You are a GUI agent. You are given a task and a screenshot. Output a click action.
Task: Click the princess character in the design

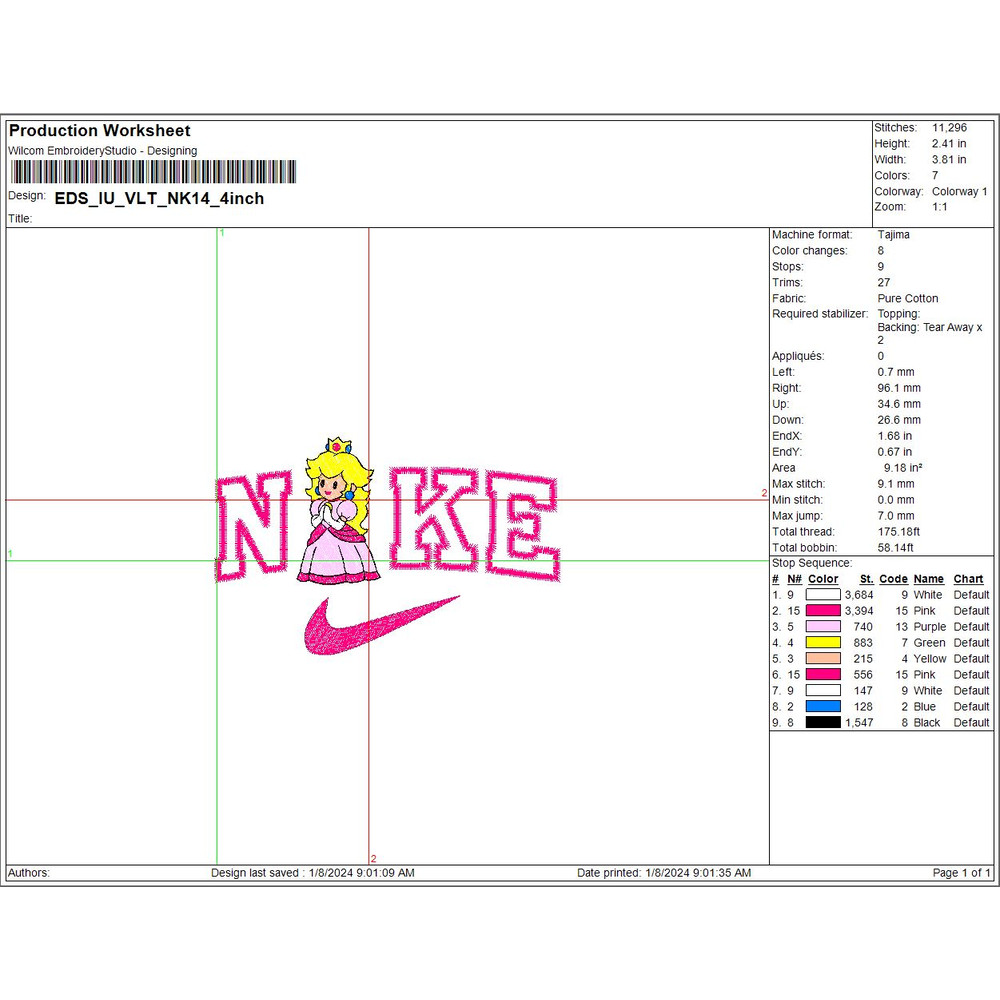coord(340,515)
